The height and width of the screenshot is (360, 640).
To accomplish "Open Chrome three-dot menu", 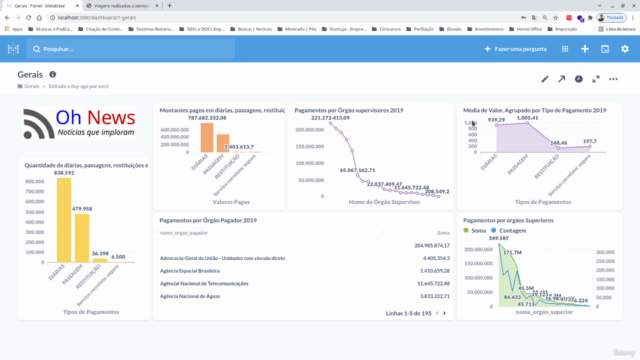I will (x=633, y=18).
